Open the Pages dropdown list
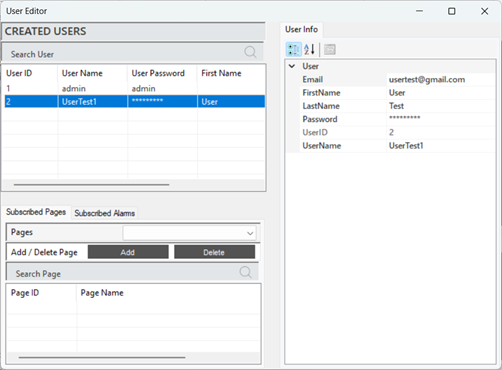Image resolution: width=502 pixels, height=370 pixels. coord(190,233)
